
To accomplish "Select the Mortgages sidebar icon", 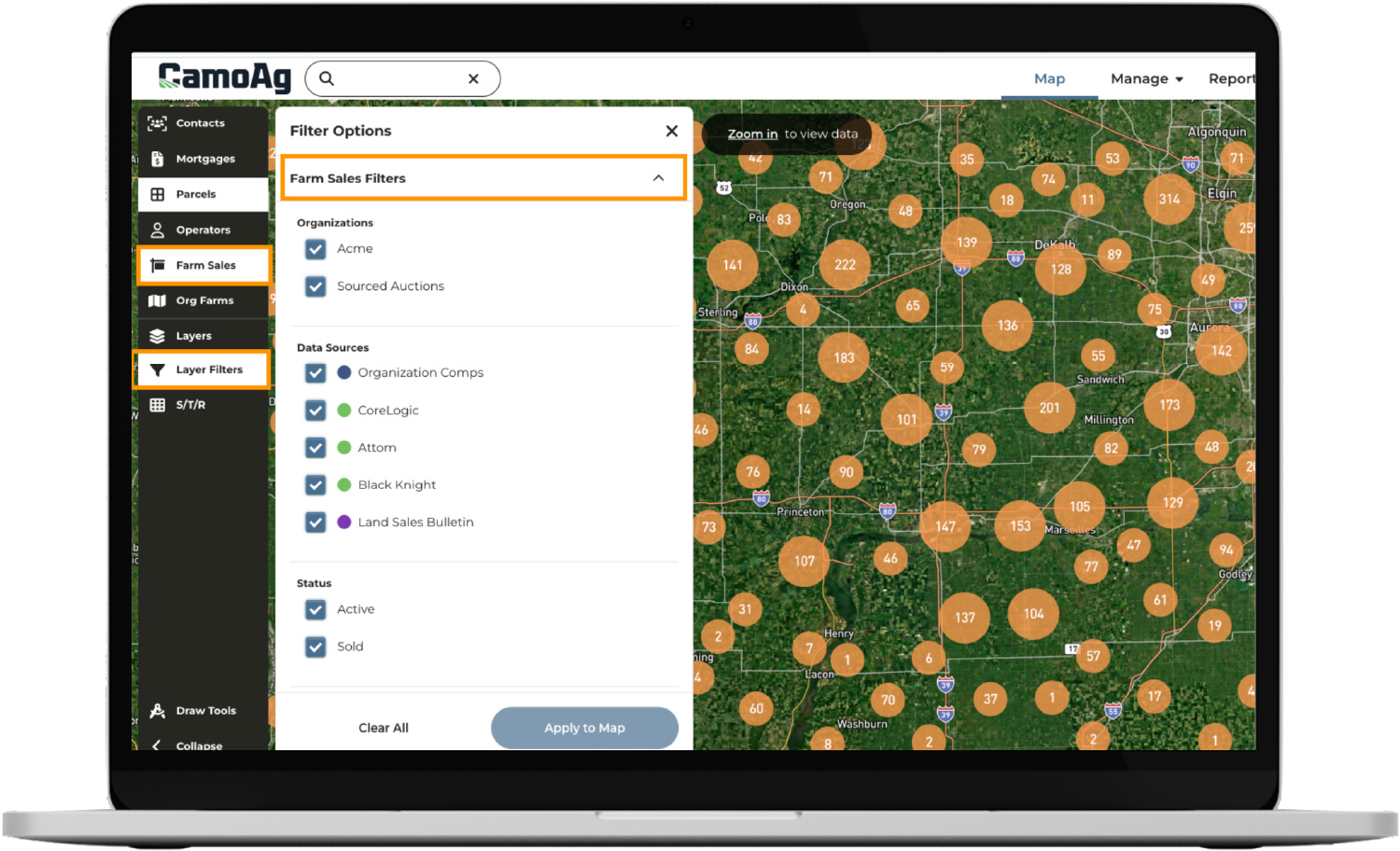I will click(x=157, y=159).
